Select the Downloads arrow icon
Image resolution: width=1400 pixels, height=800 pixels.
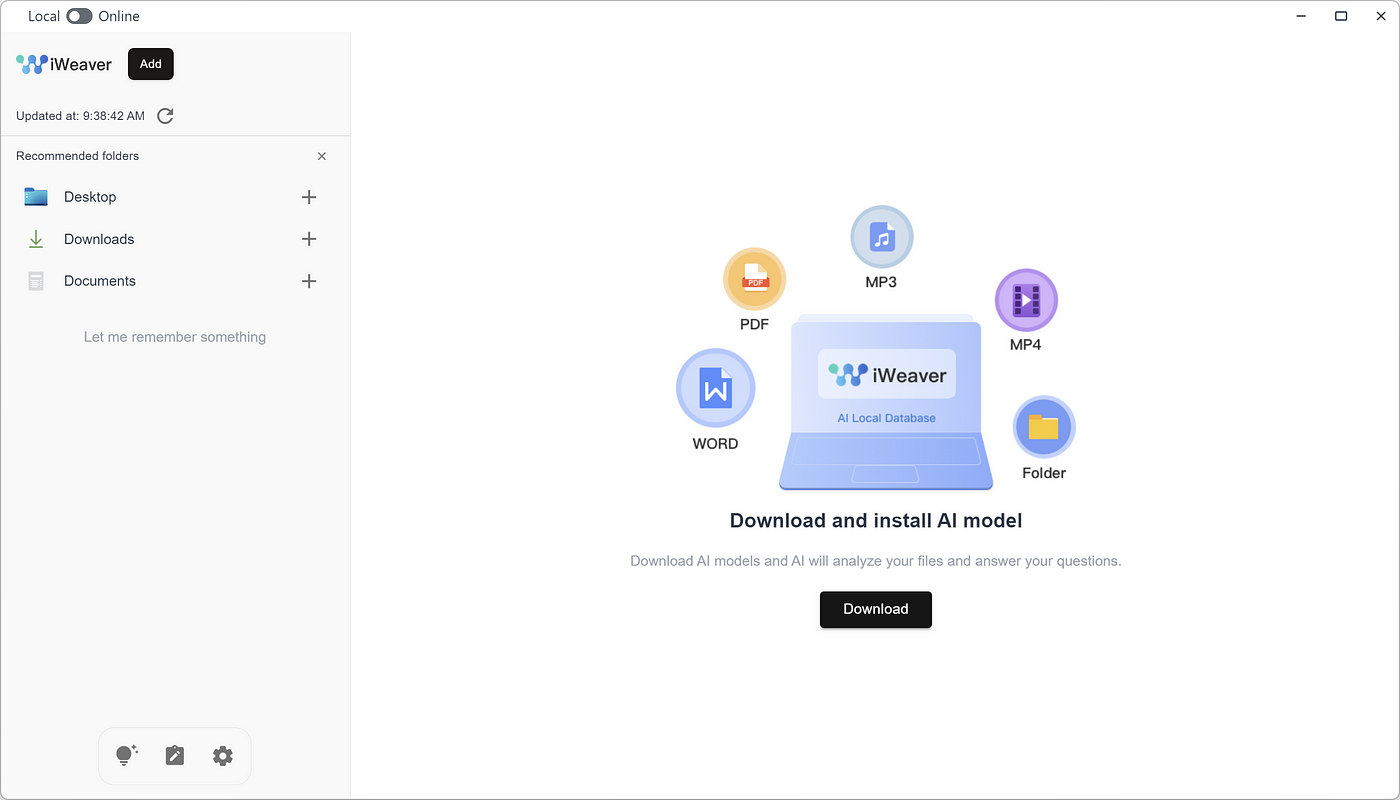[36, 239]
